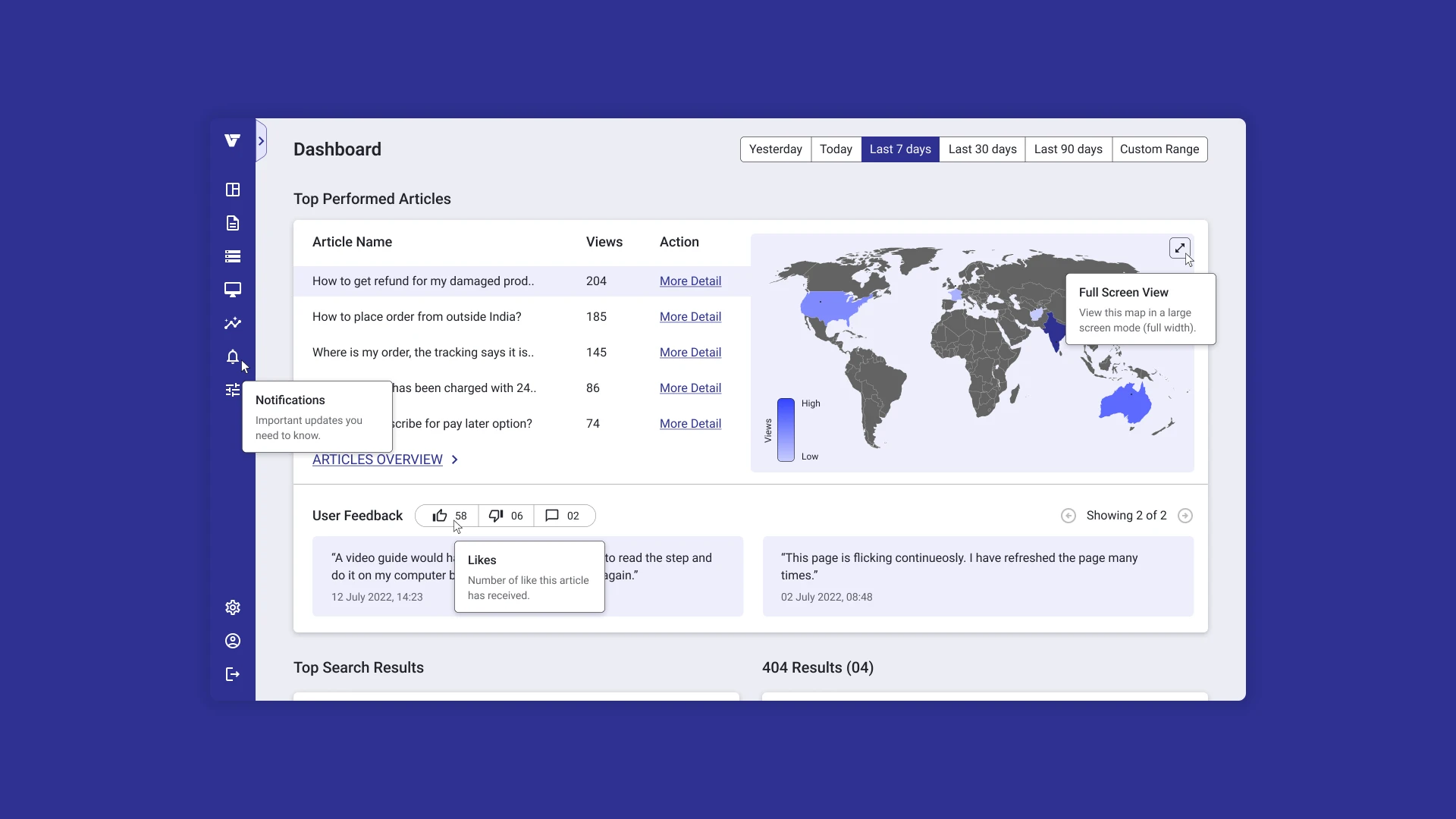Click the monitor display icon in sidebar

point(233,290)
